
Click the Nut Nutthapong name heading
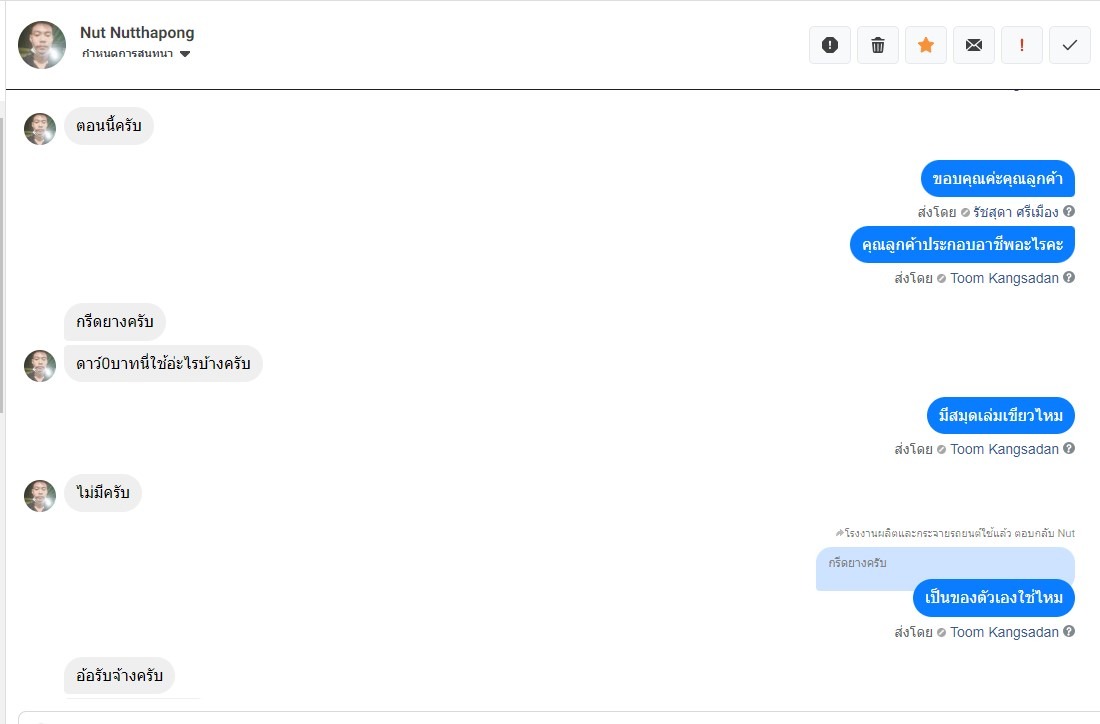(137, 33)
